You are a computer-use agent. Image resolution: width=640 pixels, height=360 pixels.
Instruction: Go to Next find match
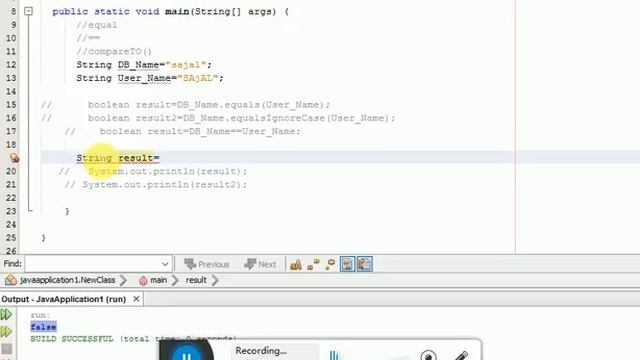260,264
